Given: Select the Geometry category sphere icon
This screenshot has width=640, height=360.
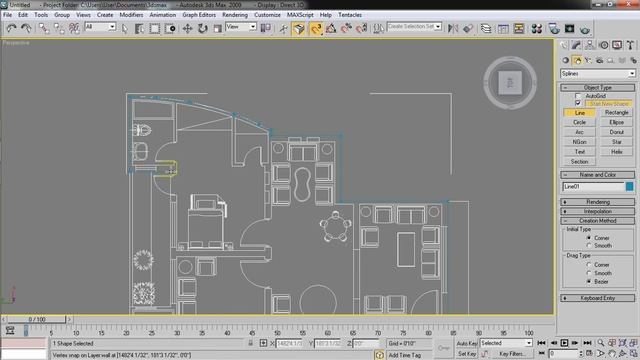Looking at the screenshot, I should click(566, 60).
